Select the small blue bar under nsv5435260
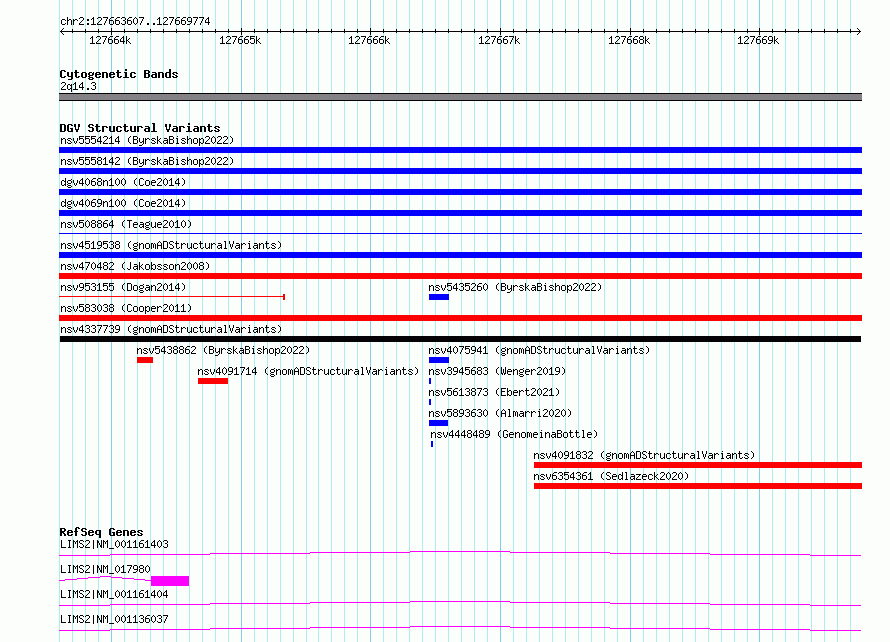Screen dimensions: 890x642 [439, 297]
